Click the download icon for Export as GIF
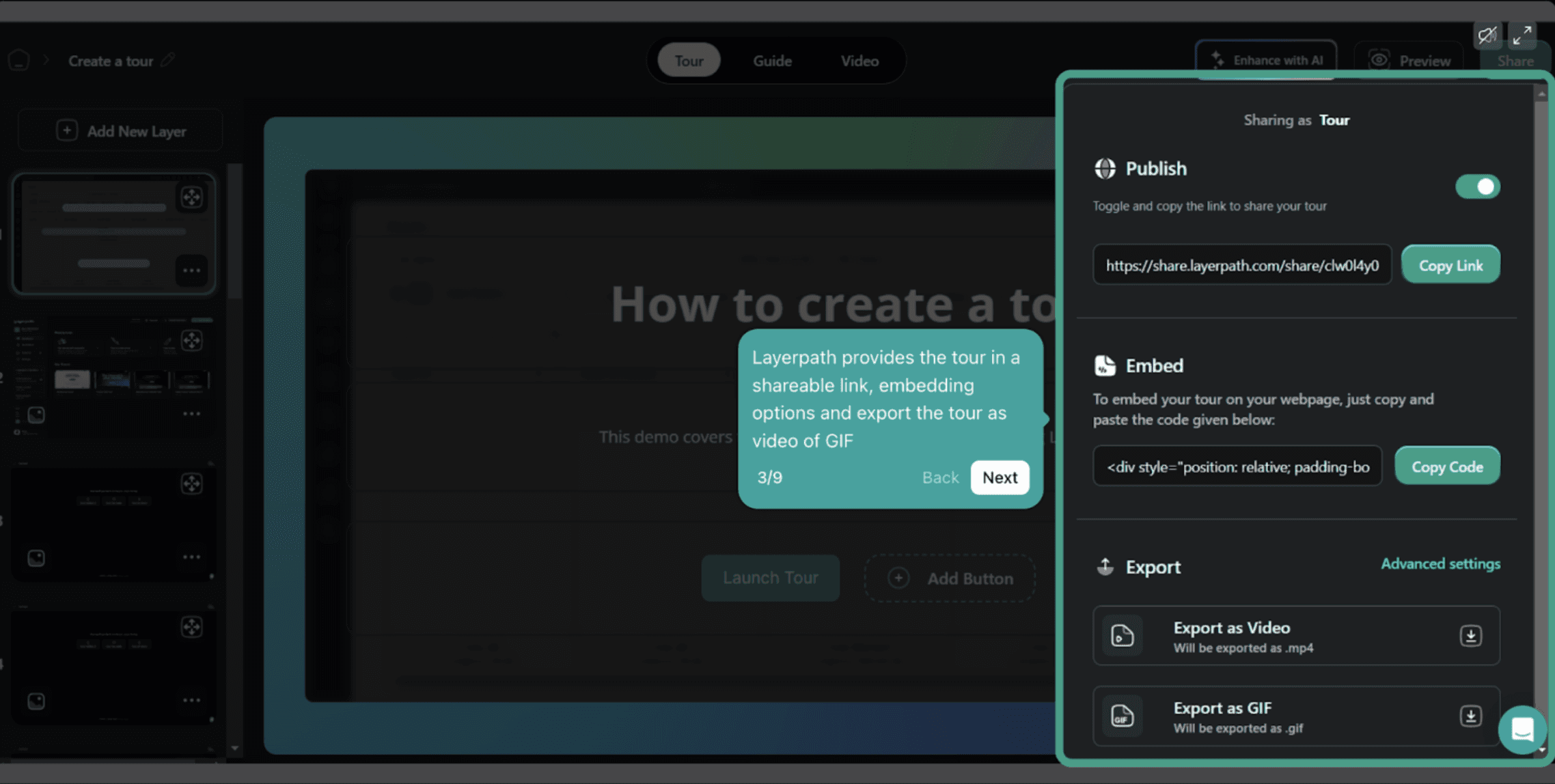Image resolution: width=1555 pixels, height=784 pixels. [1471, 716]
